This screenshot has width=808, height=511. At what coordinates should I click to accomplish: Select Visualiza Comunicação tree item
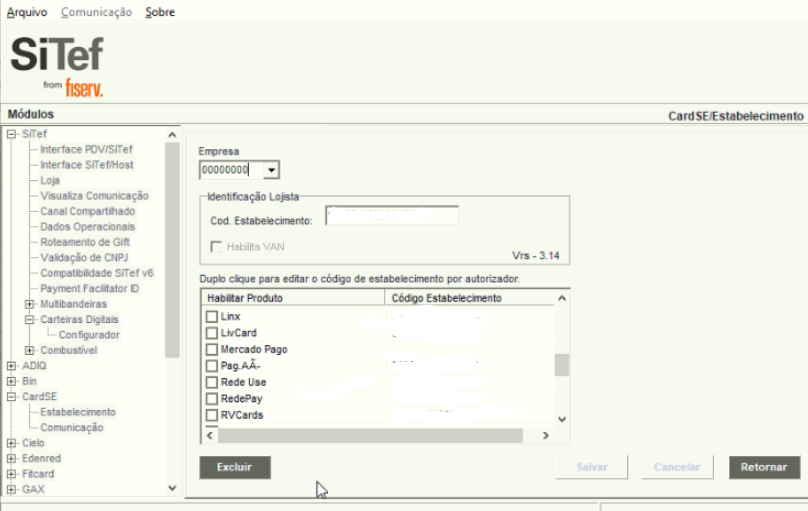94,196
